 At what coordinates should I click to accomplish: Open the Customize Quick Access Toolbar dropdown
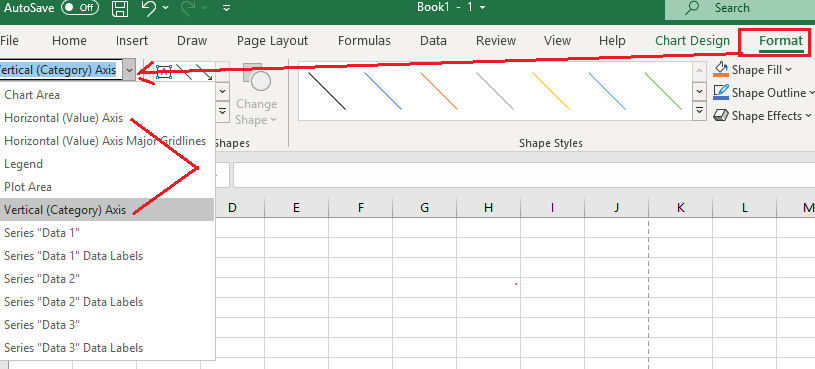coord(226,8)
